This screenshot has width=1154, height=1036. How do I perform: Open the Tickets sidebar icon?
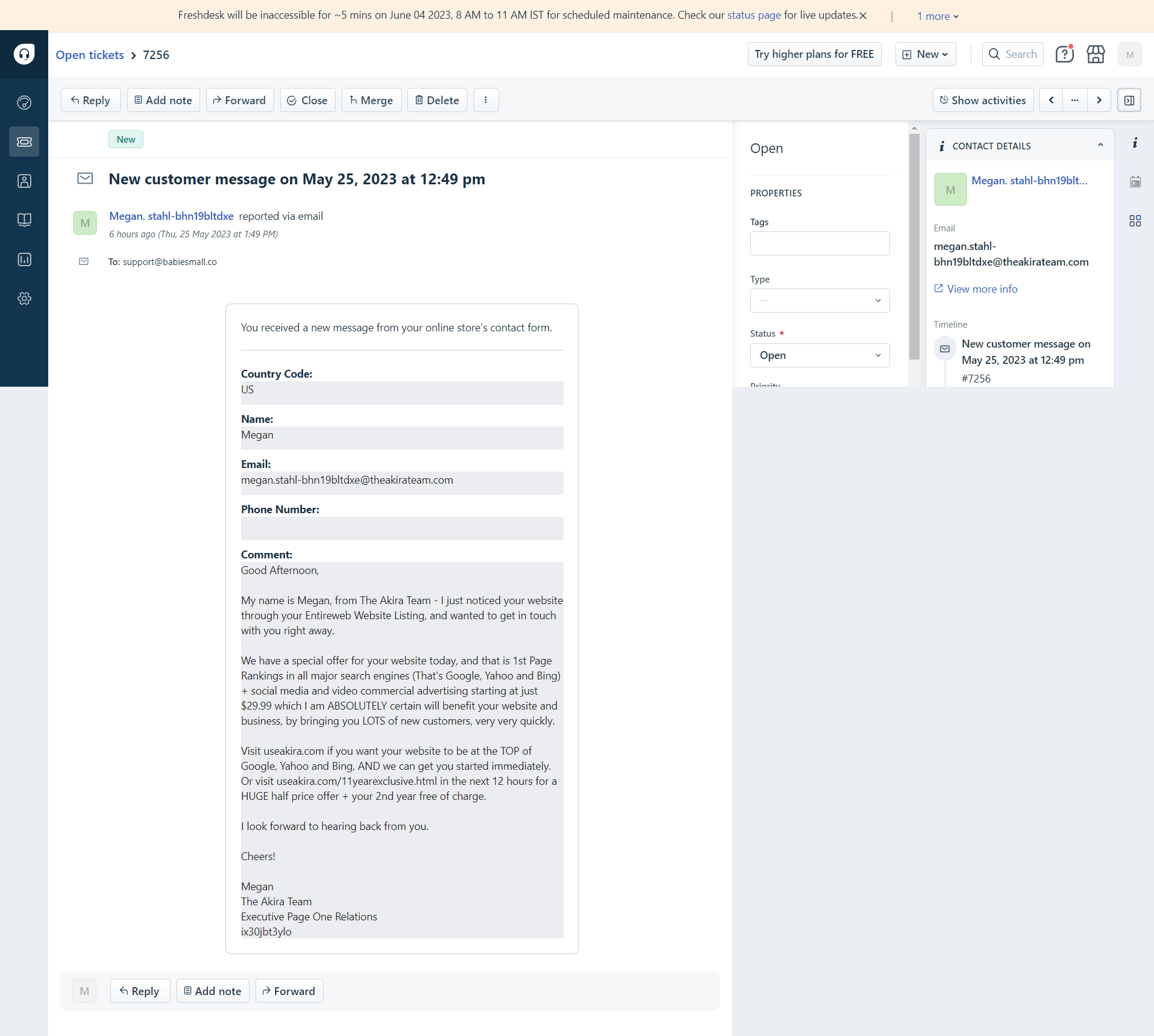click(24, 142)
